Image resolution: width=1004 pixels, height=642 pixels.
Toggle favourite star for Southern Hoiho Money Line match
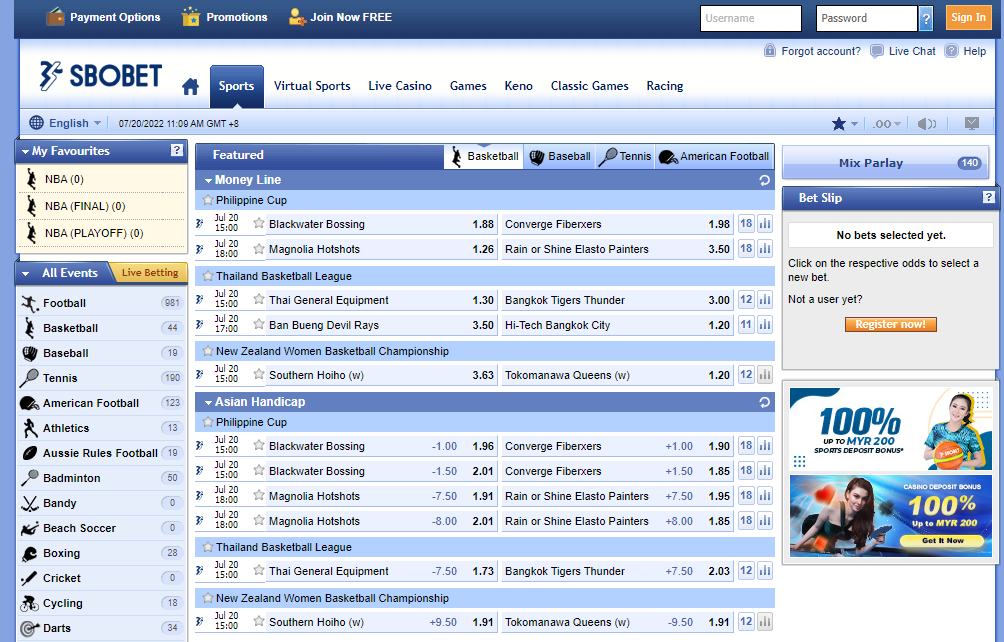click(259, 375)
